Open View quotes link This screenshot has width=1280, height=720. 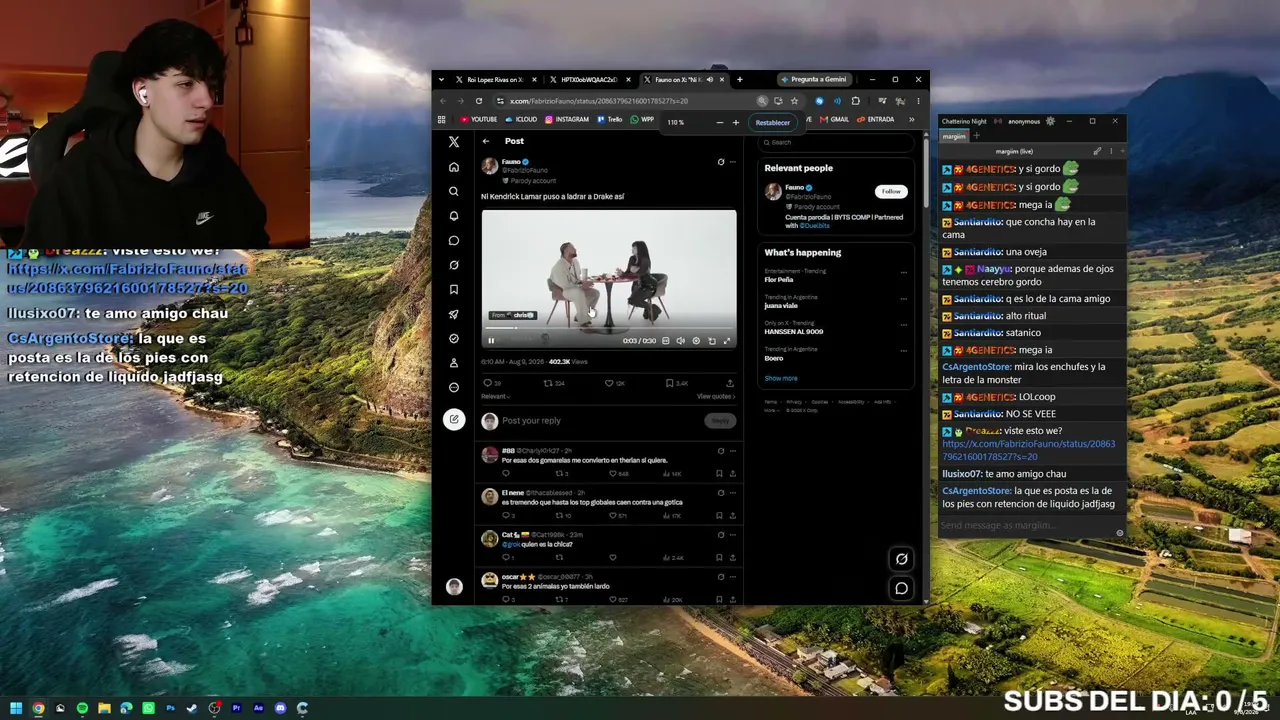(x=716, y=397)
